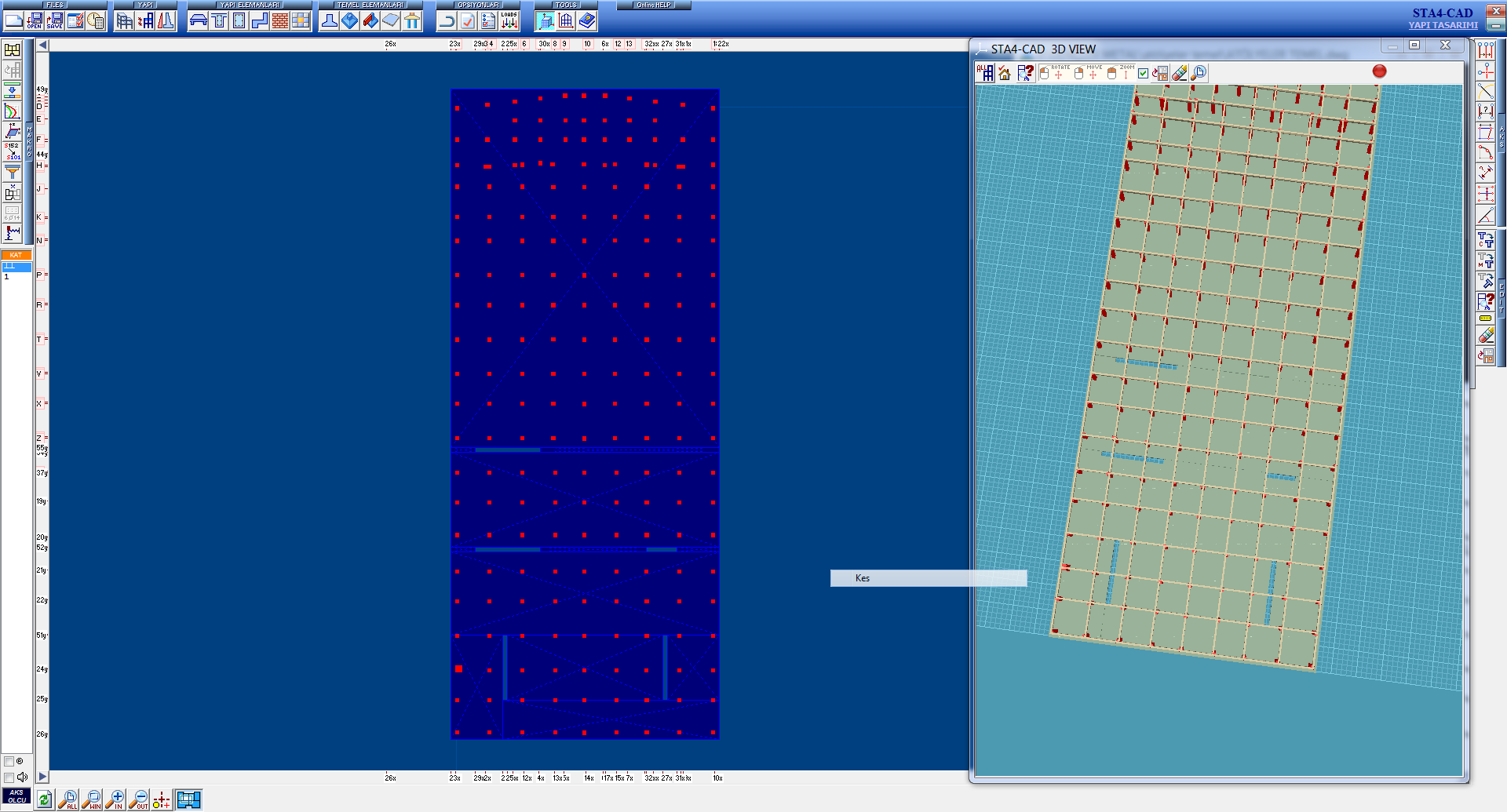
Task: Click the left arrow above the ruler
Action: click(42, 45)
